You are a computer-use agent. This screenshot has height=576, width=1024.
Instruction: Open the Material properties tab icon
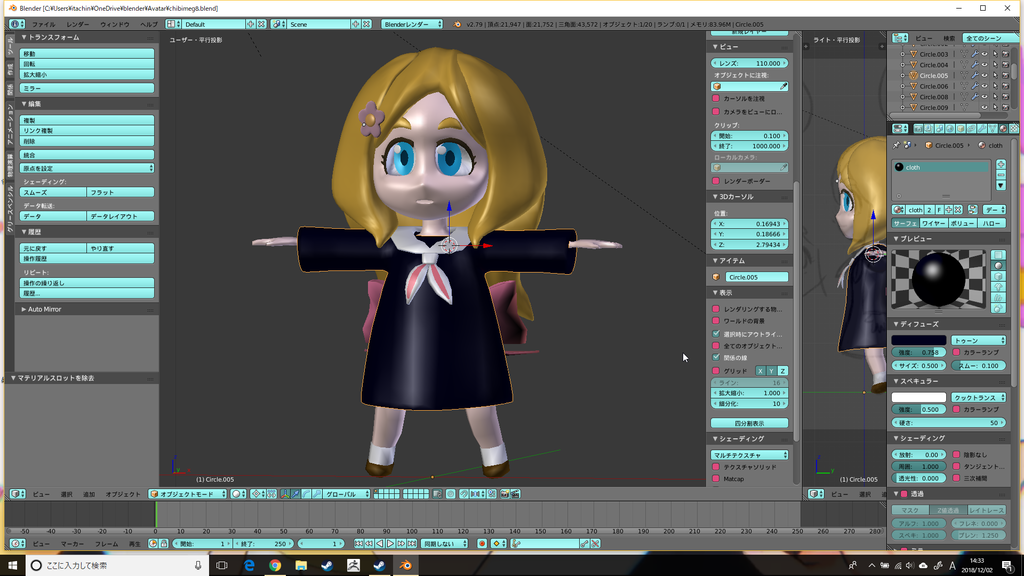pyautogui.click(x=1003, y=129)
